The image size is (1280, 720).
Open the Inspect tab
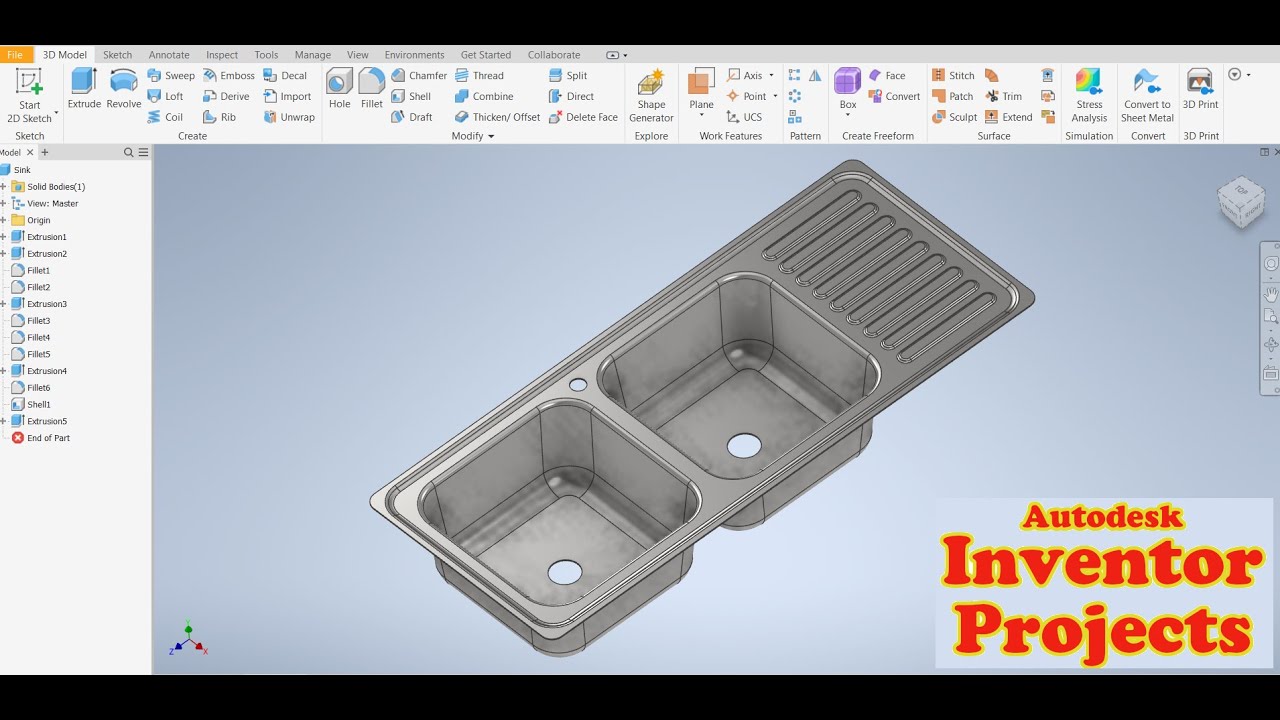[x=222, y=55]
